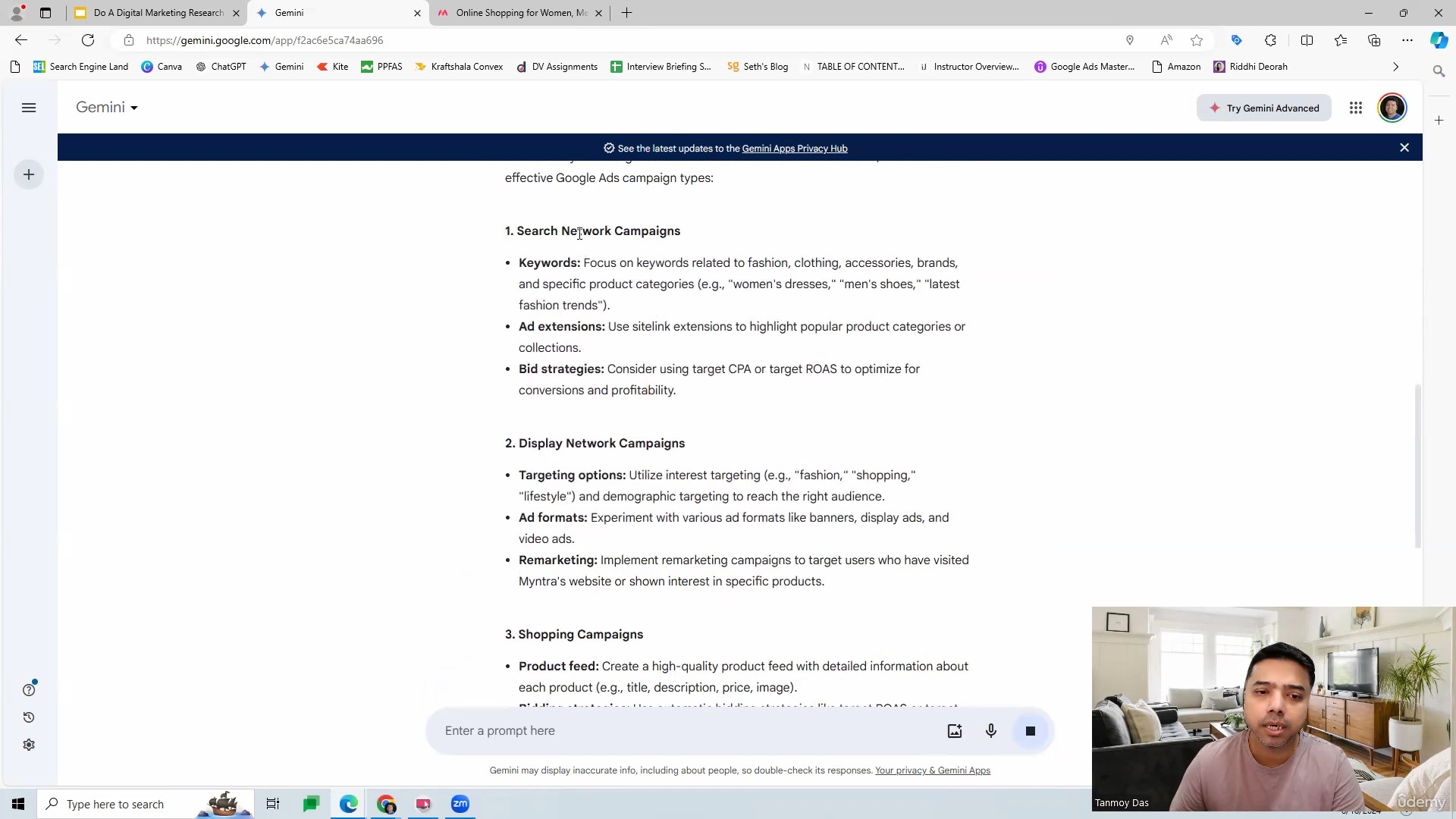Open browser Extensions puzzle icon
Viewport: 1456px width, 819px height.
[x=1270, y=40]
